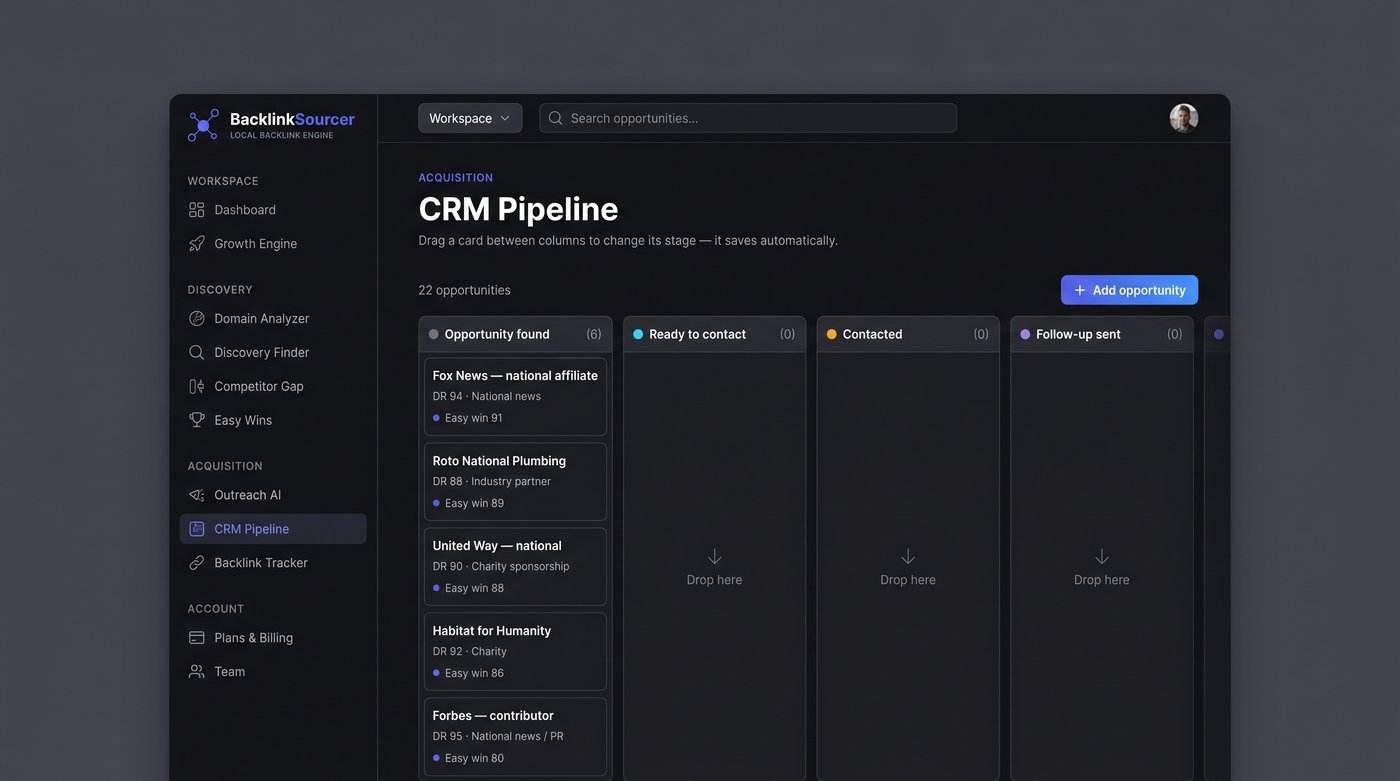Click the CRM Pipeline sidebar icon
The width and height of the screenshot is (1400, 781).
click(197, 530)
